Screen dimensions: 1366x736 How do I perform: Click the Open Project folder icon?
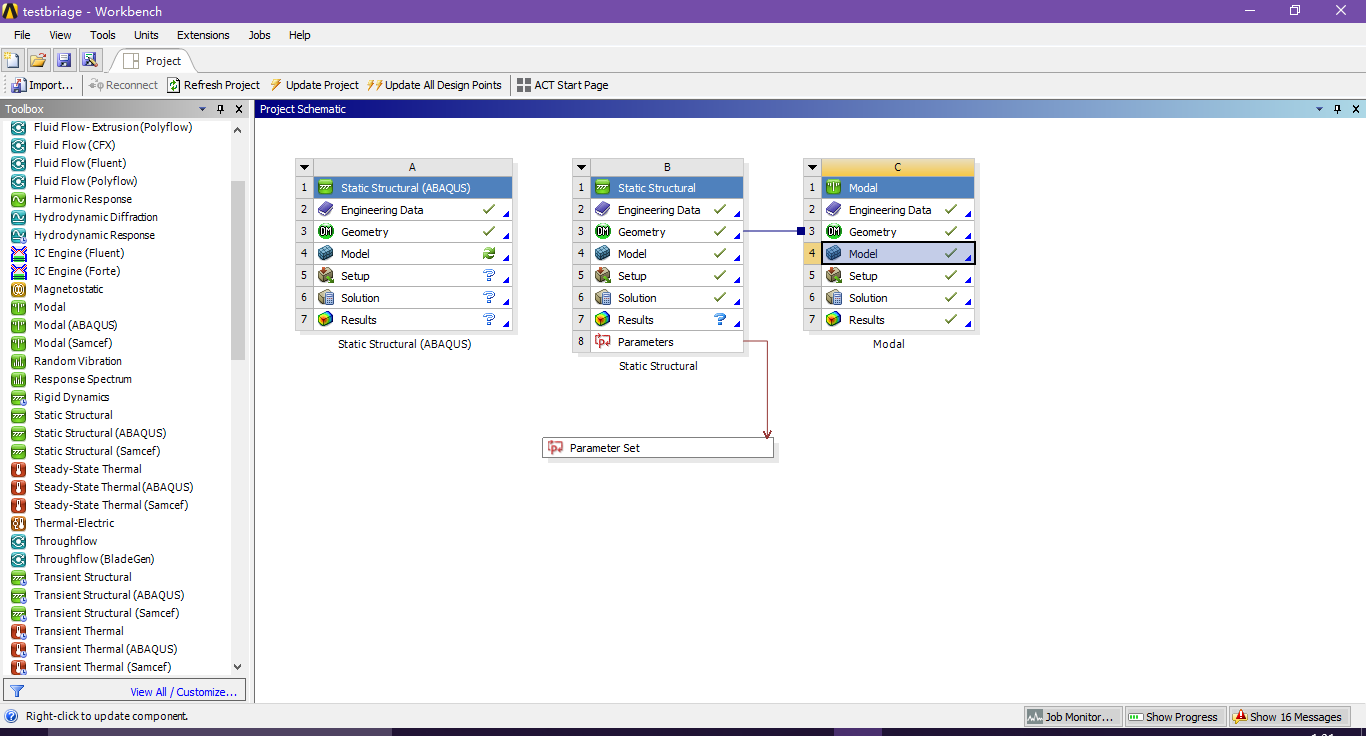point(38,60)
